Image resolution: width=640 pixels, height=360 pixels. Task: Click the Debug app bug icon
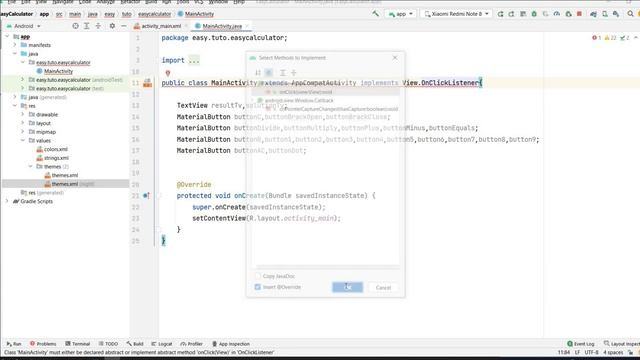click(534, 14)
